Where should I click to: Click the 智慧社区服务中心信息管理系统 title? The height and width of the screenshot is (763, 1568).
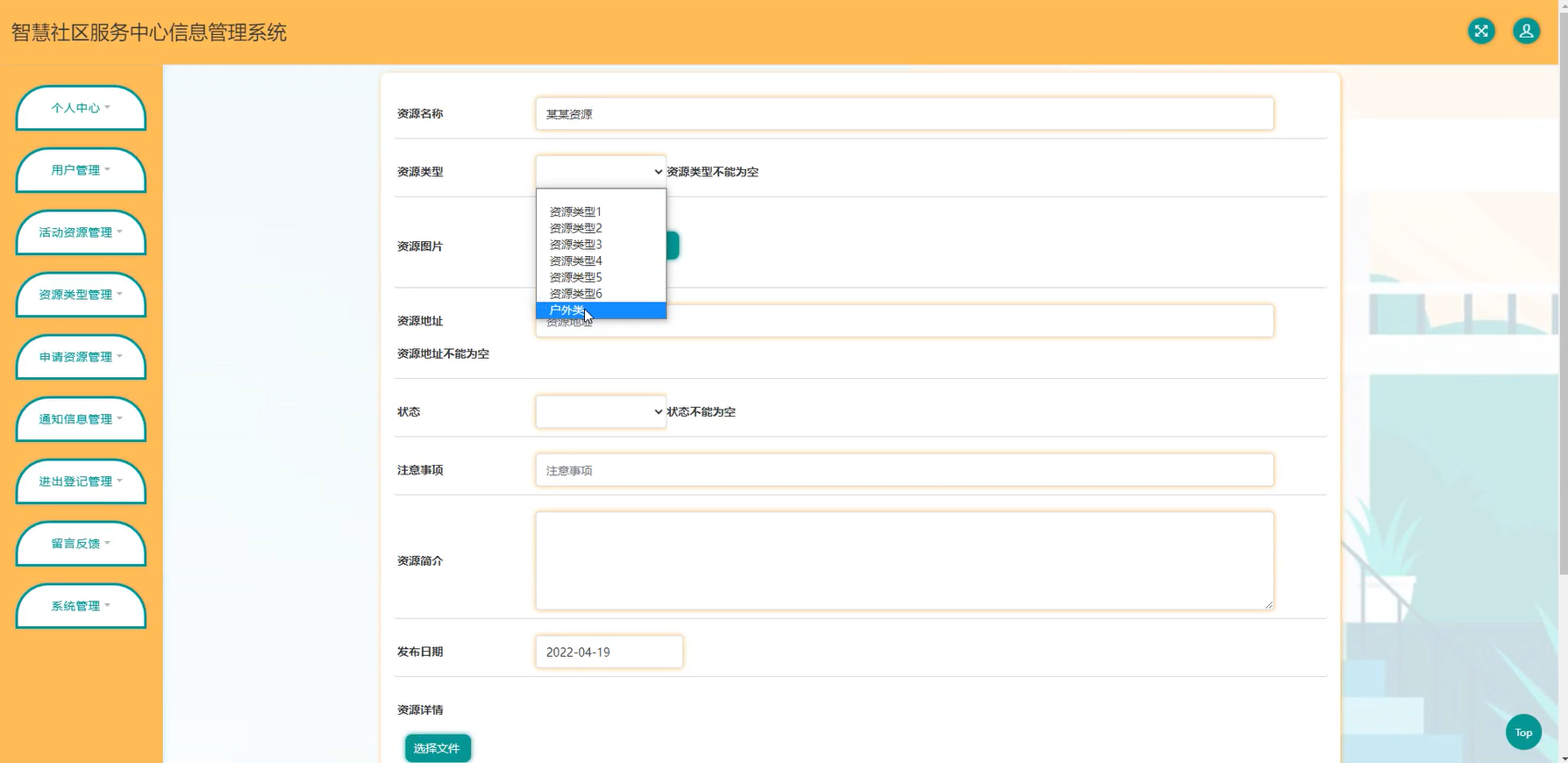click(149, 32)
